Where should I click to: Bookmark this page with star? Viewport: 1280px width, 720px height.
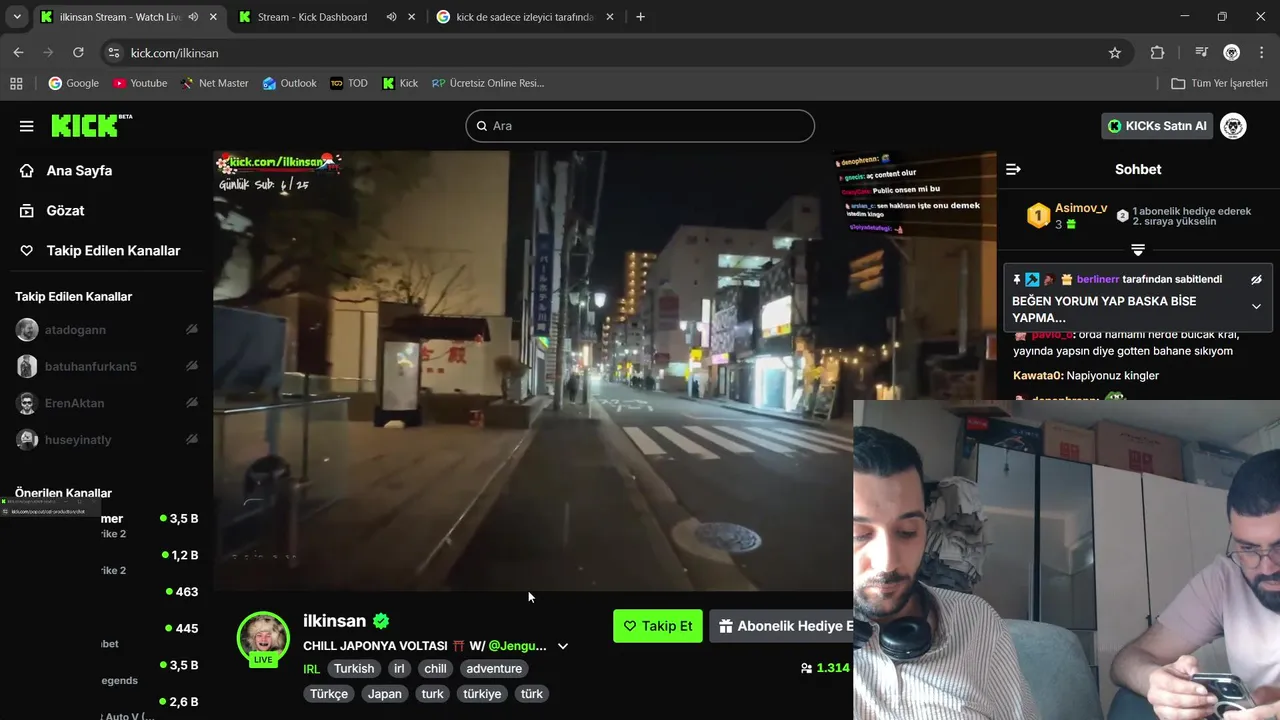click(1115, 53)
